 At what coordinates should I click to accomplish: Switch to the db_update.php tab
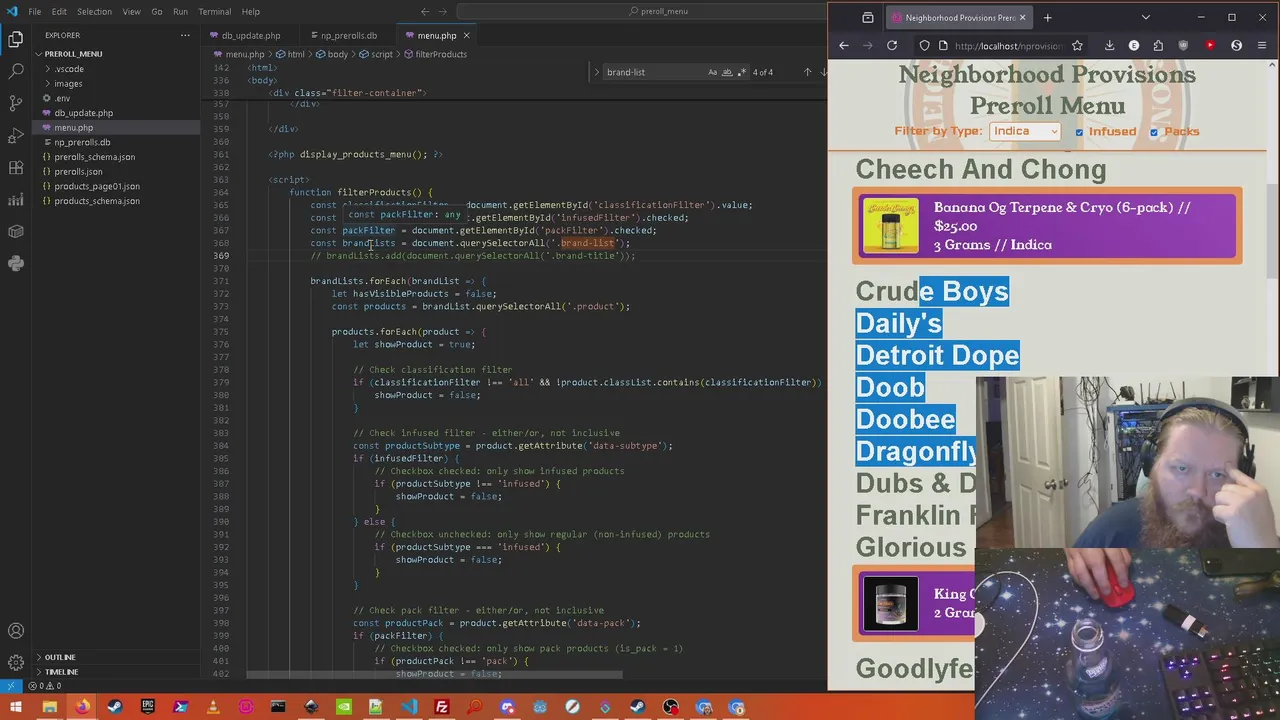click(x=251, y=36)
